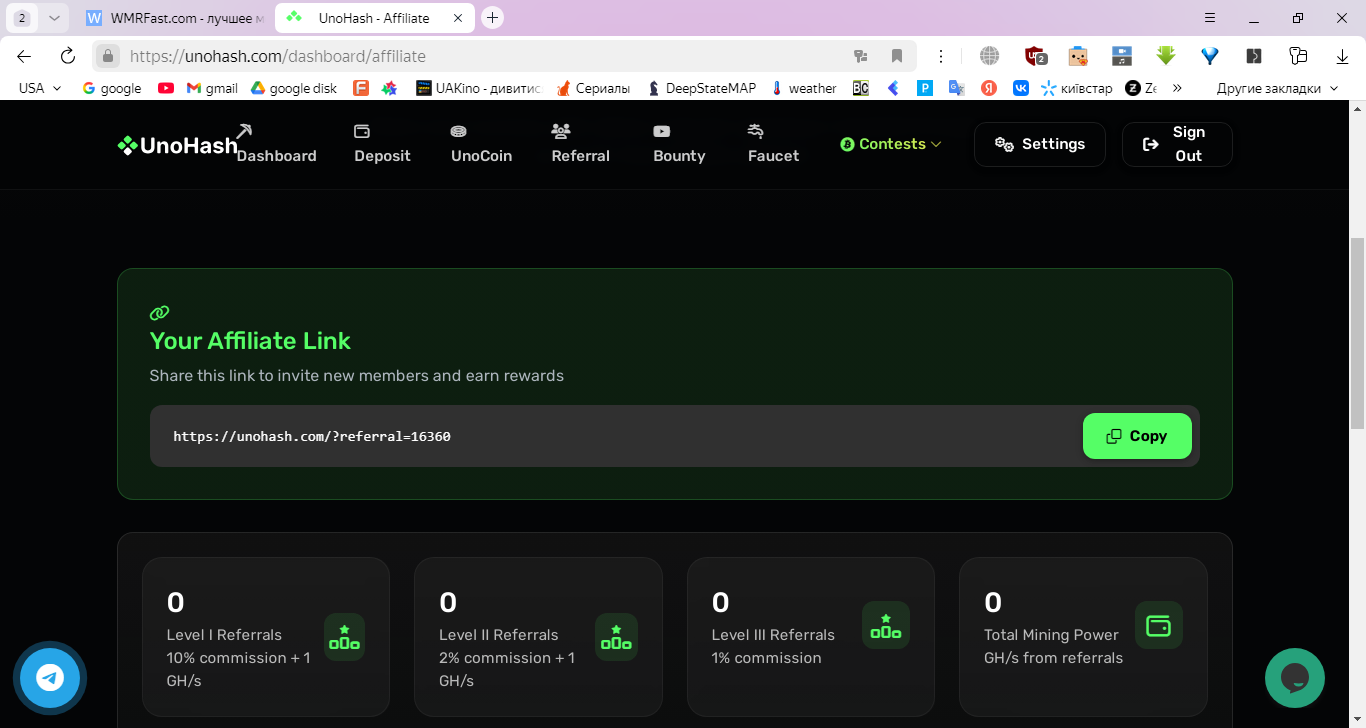Expand the Contests dropdown menu
1366x728 pixels.
[891, 144]
